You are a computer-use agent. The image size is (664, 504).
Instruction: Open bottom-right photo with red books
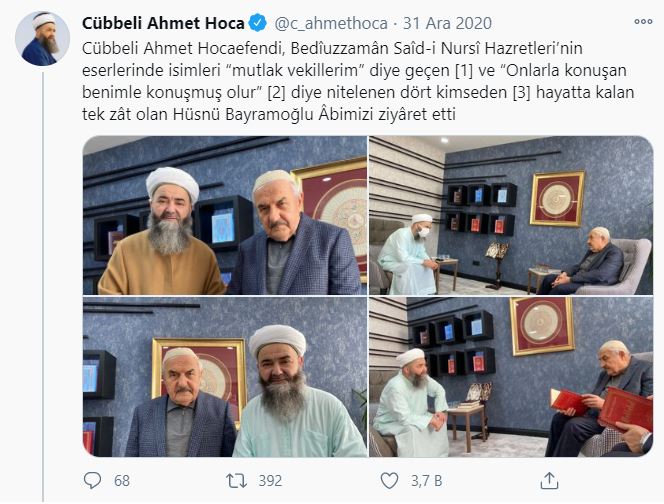511,377
